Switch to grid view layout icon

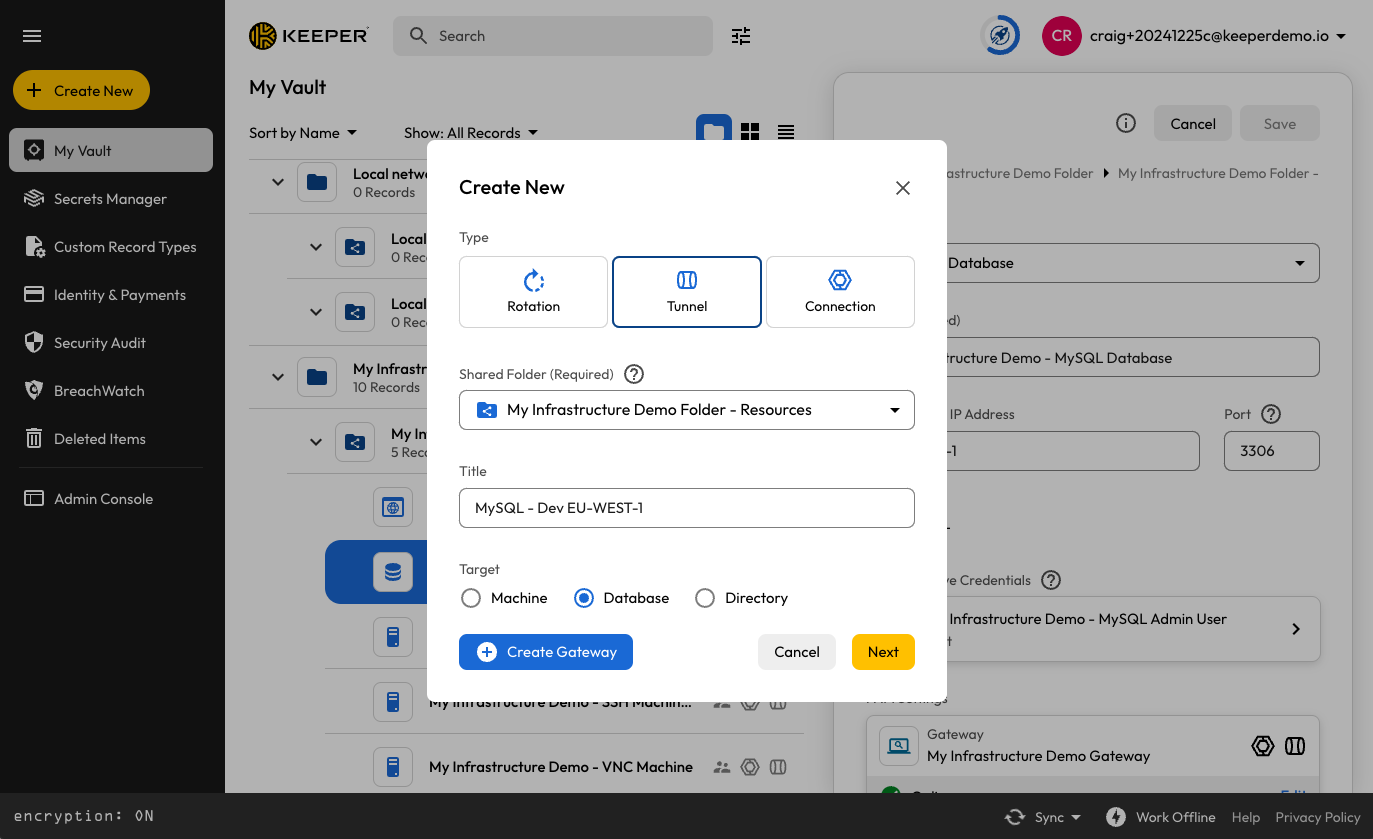[750, 132]
